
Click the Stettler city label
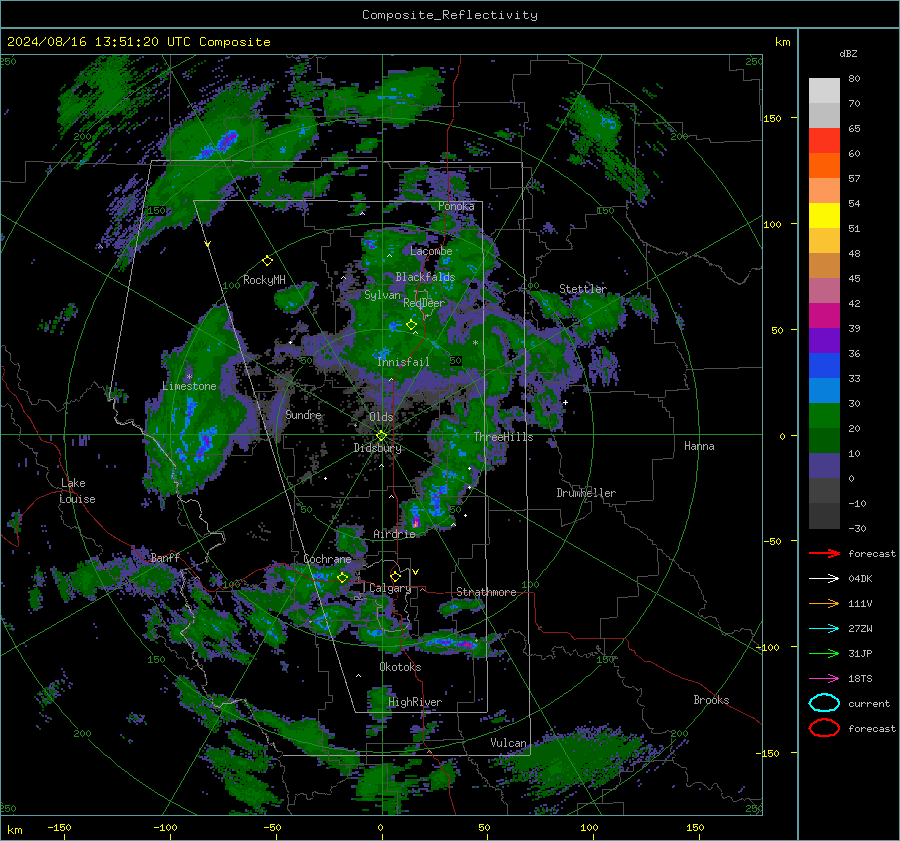583,289
